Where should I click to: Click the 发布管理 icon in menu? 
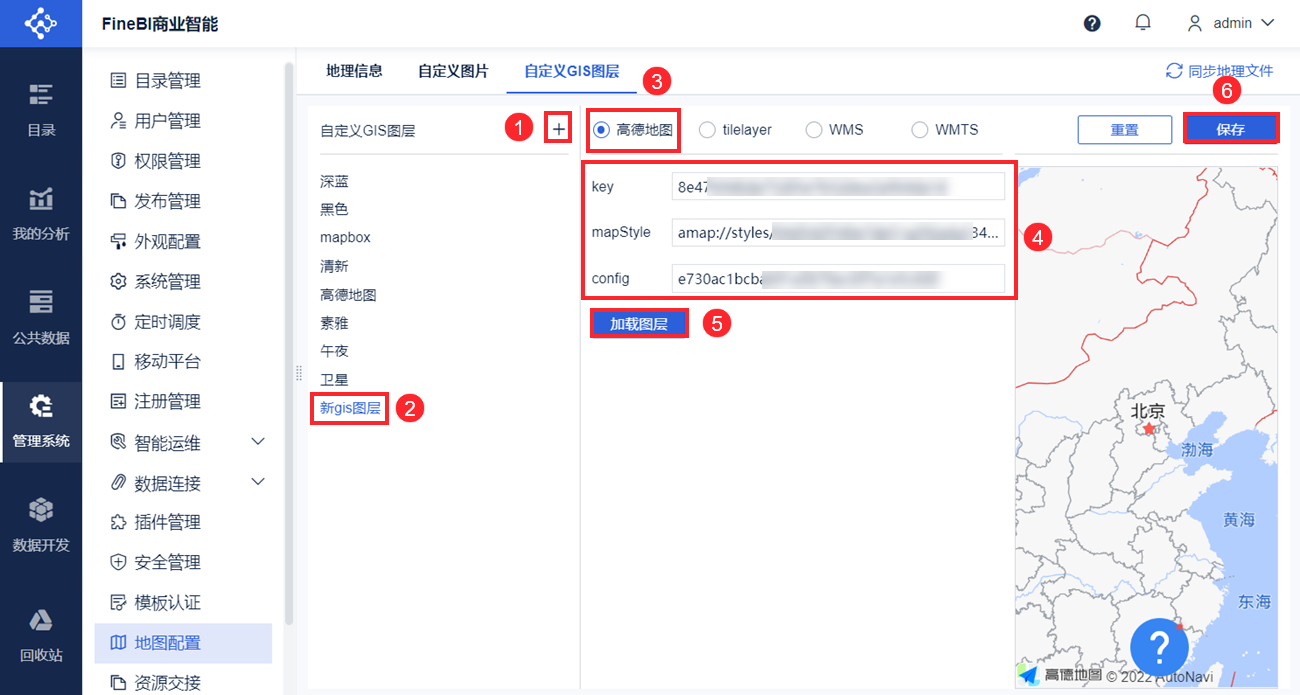pos(118,201)
